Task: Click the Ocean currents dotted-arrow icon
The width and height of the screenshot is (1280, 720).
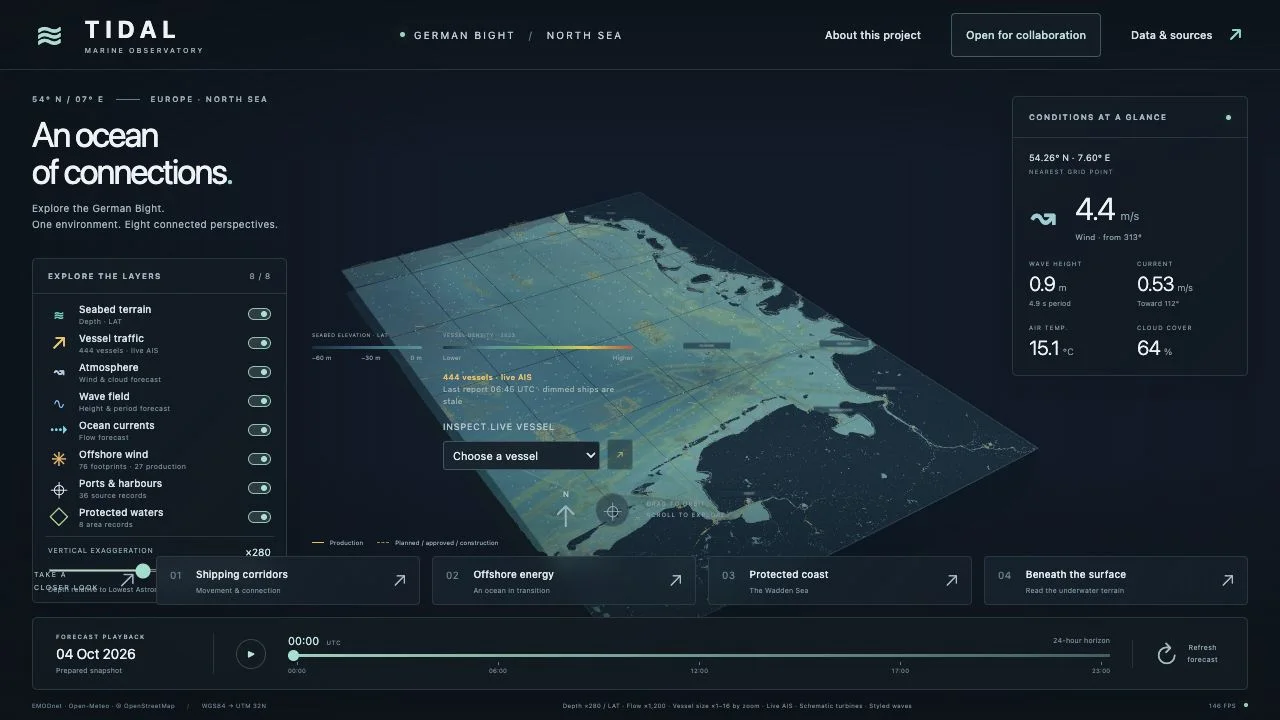Action: click(x=59, y=430)
